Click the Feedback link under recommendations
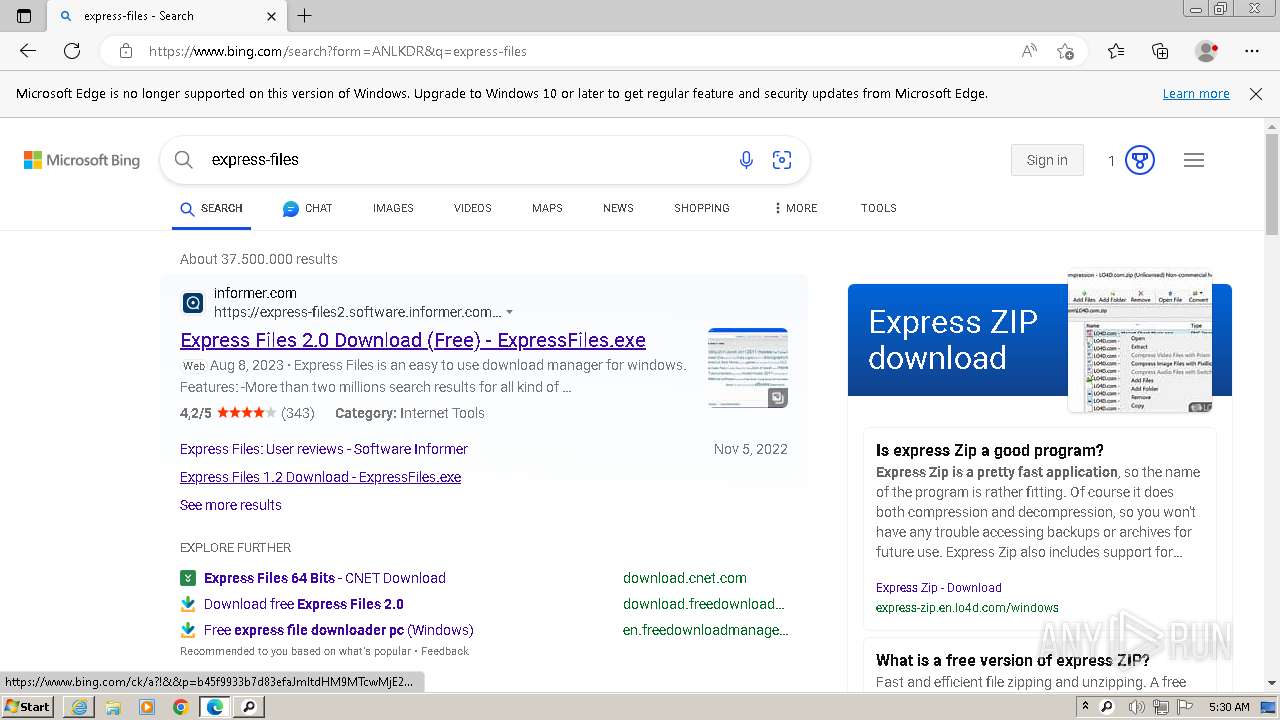 tap(445, 651)
